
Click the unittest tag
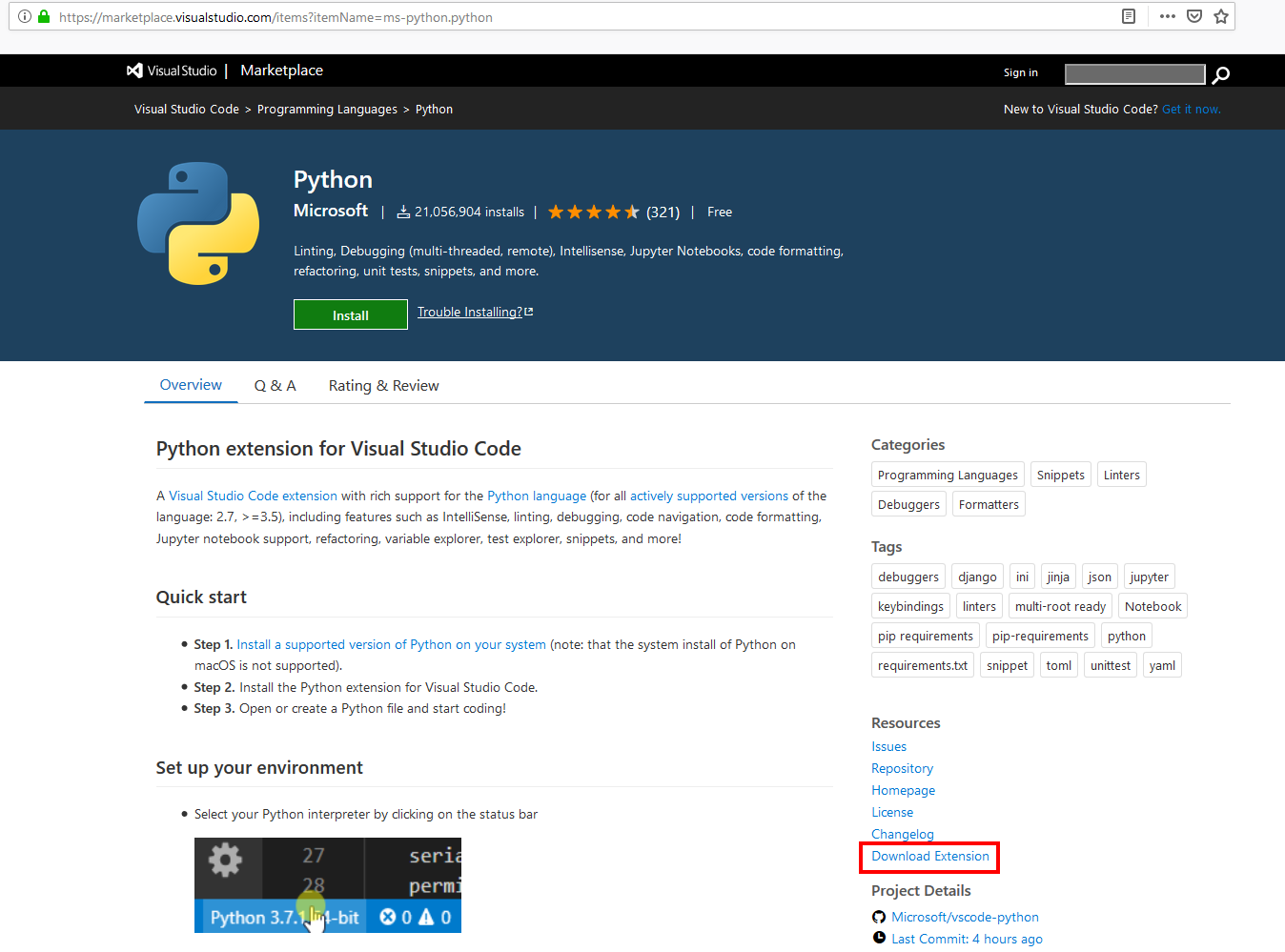point(1111,665)
